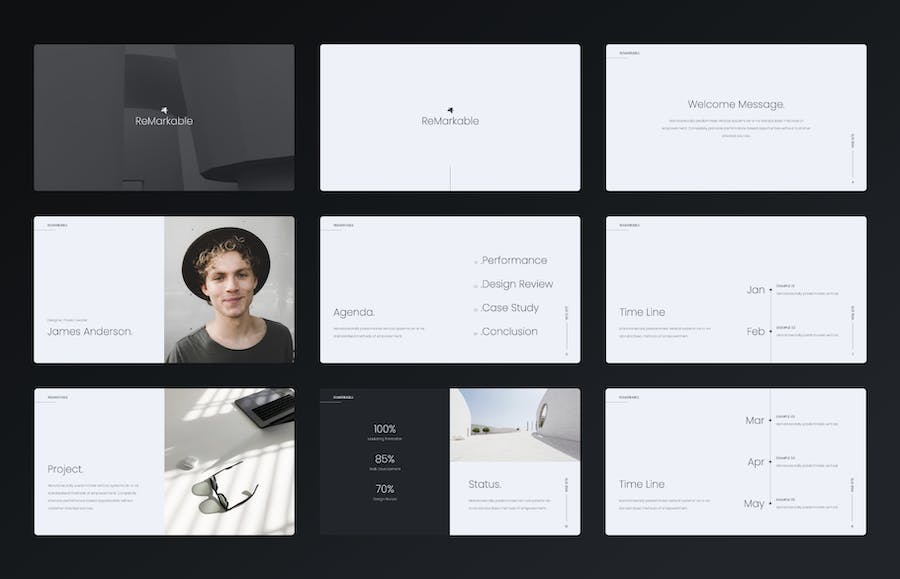Click the bird logo on the light cover slide

450,110
